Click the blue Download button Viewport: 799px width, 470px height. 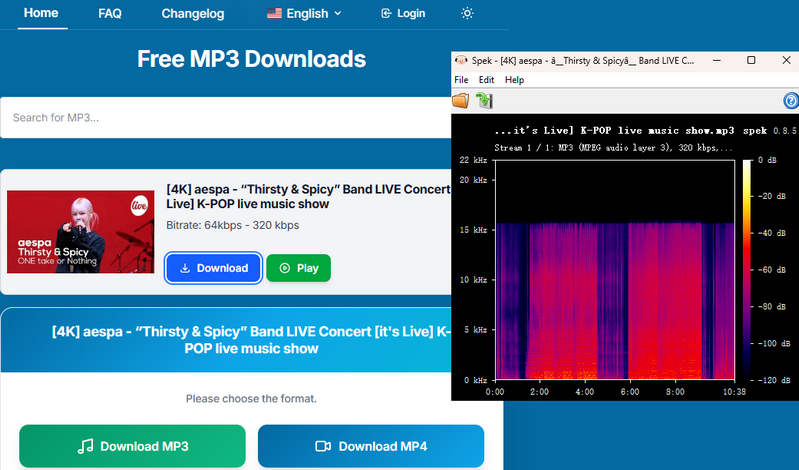[214, 268]
